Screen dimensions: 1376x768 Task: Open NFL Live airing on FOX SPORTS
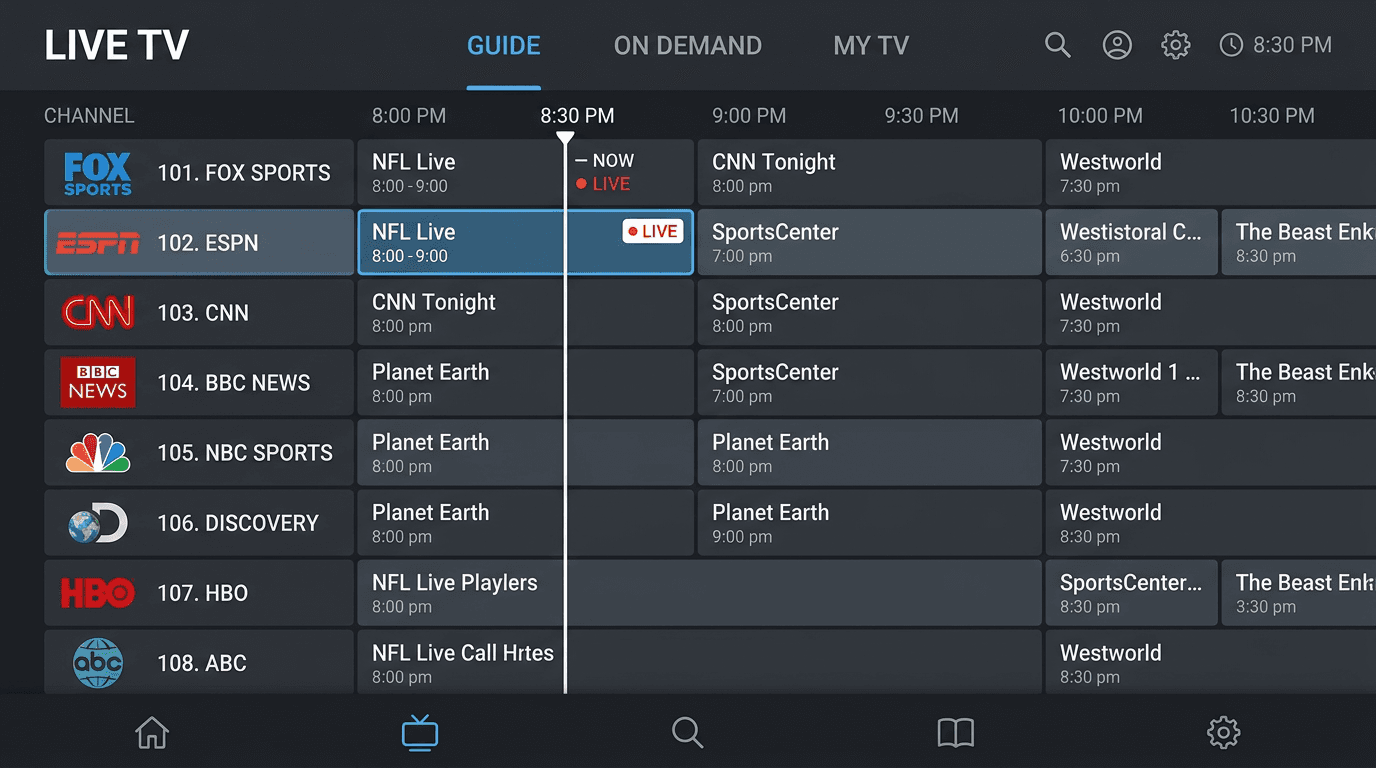coord(460,171)
